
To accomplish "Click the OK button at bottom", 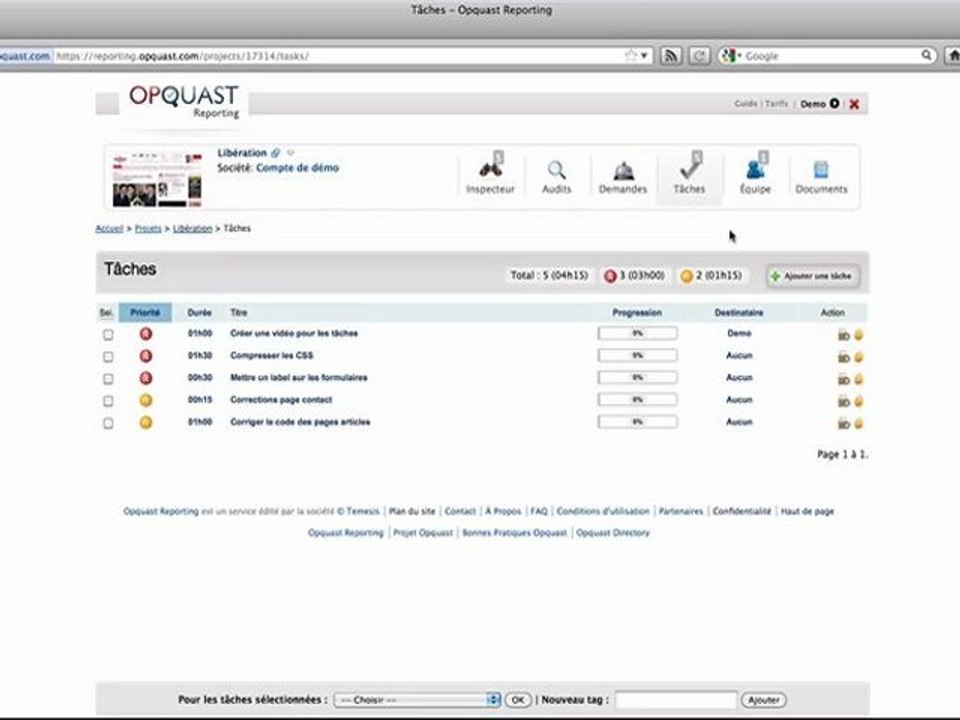I will (518, 700).
